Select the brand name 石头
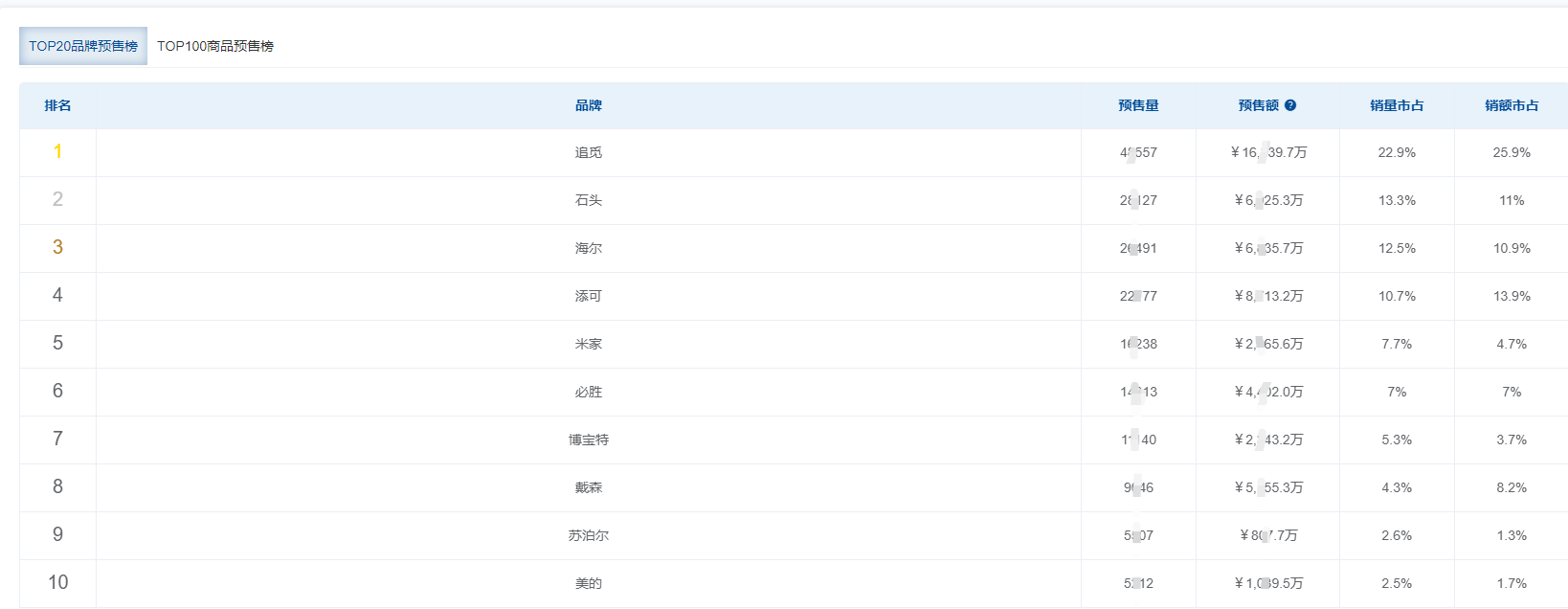The width and height of the screenshot is (1568, 609). 589,200
